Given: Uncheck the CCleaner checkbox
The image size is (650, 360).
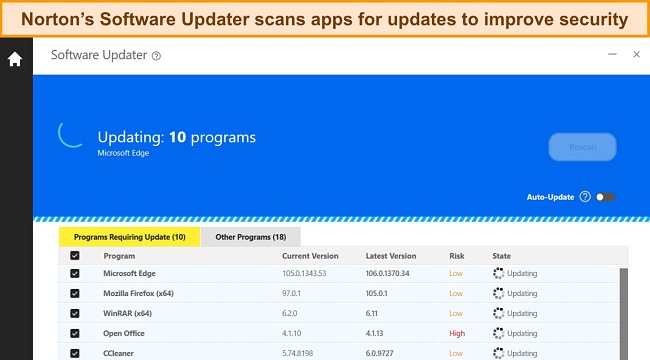Looking at the screenshot, I should point(75,353).
